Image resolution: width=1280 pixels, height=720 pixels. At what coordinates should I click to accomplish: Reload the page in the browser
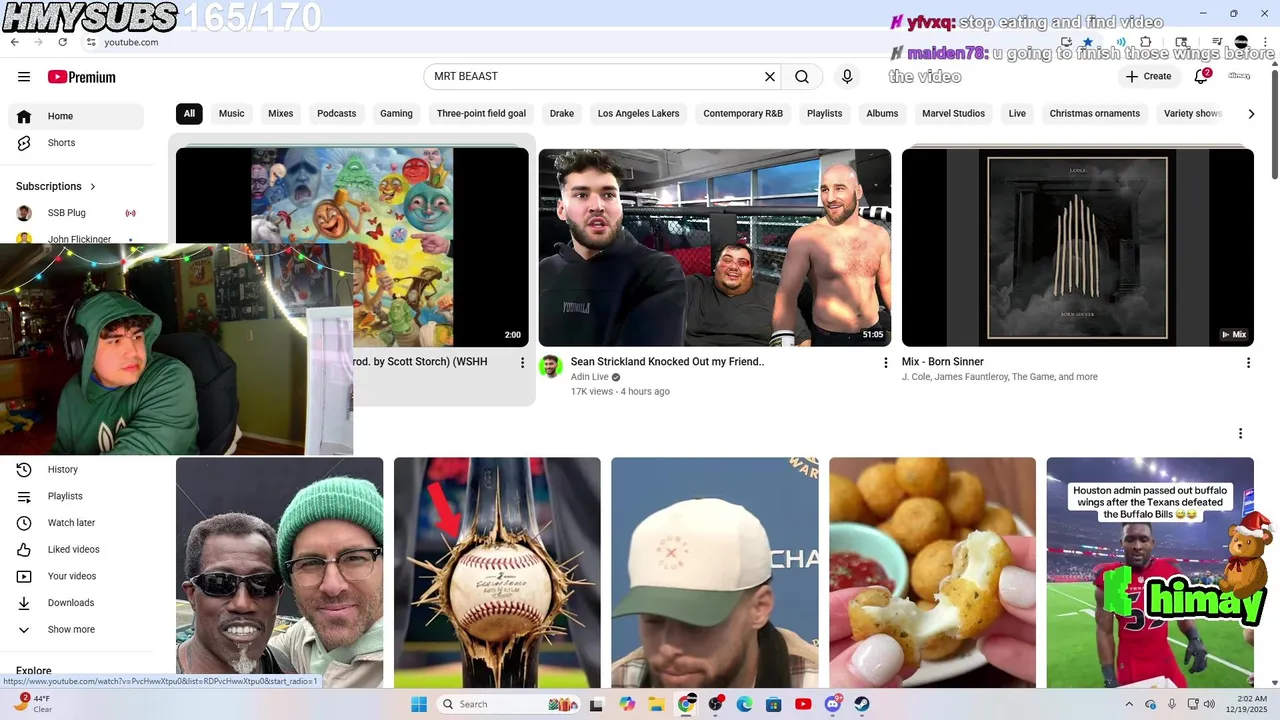(x=62, y=42)
